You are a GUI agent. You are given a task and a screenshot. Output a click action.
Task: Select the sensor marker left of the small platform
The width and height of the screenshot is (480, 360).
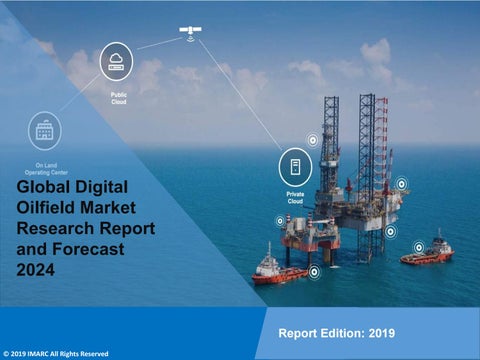280,221
